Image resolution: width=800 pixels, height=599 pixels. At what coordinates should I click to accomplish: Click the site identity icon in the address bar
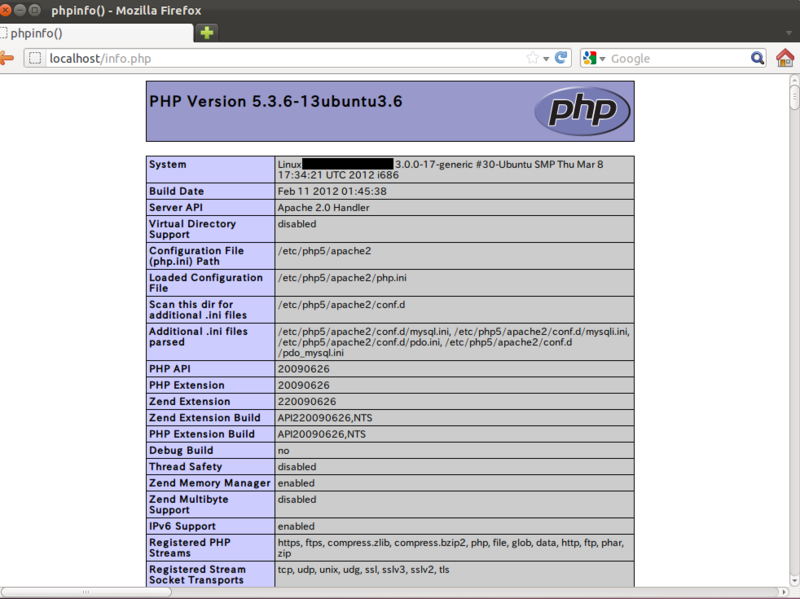(x=34, y=59)
